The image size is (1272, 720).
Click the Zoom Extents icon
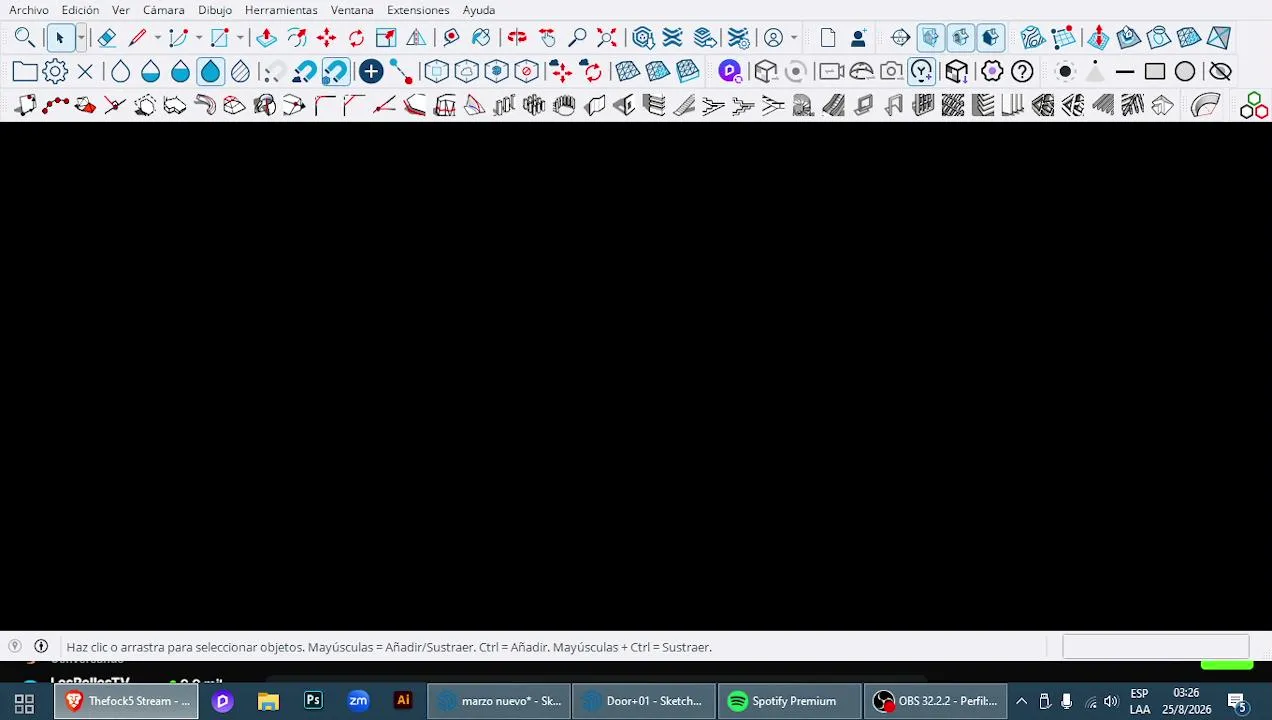tap(607, 38)
